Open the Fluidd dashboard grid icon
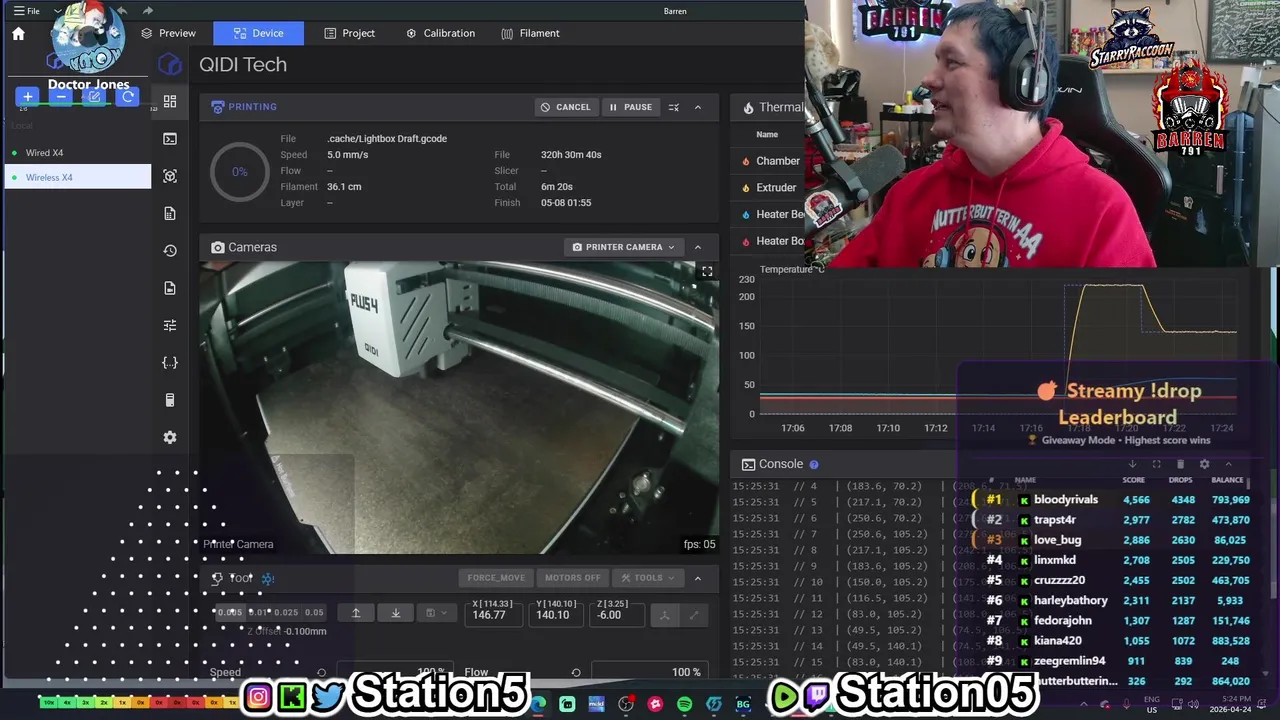The height and width of the screenshot is (720, 1280). coord(170,102)
